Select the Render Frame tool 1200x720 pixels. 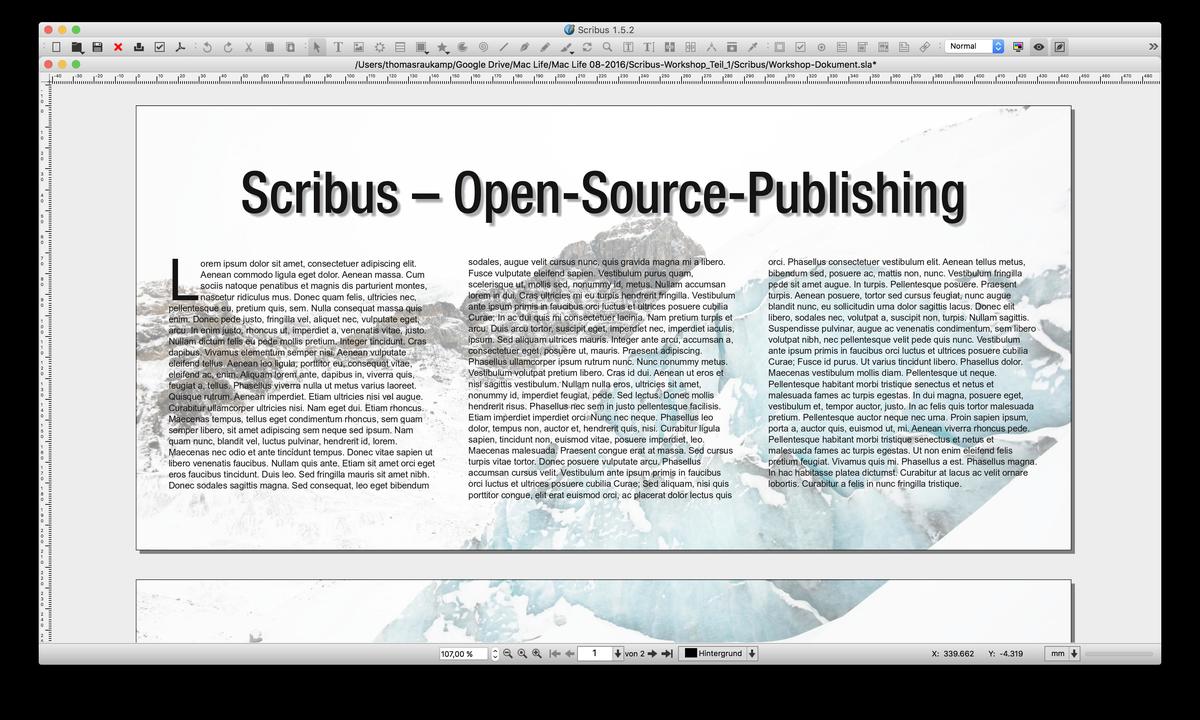(380, 47)
